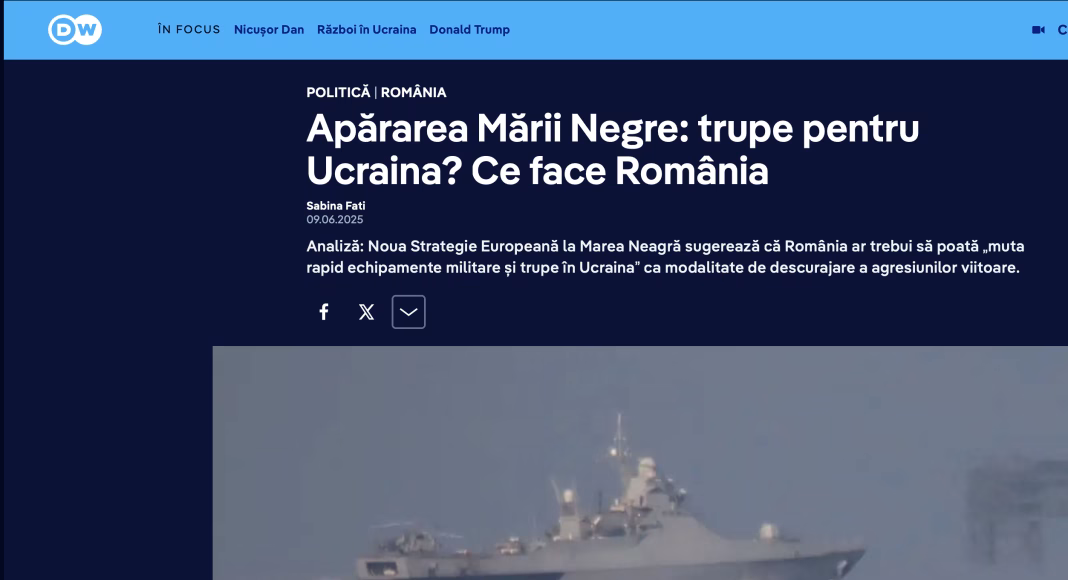Click the publication date 09.06.2025
The width and height of the screenshot is (1068, 580).
coord(334,219)
